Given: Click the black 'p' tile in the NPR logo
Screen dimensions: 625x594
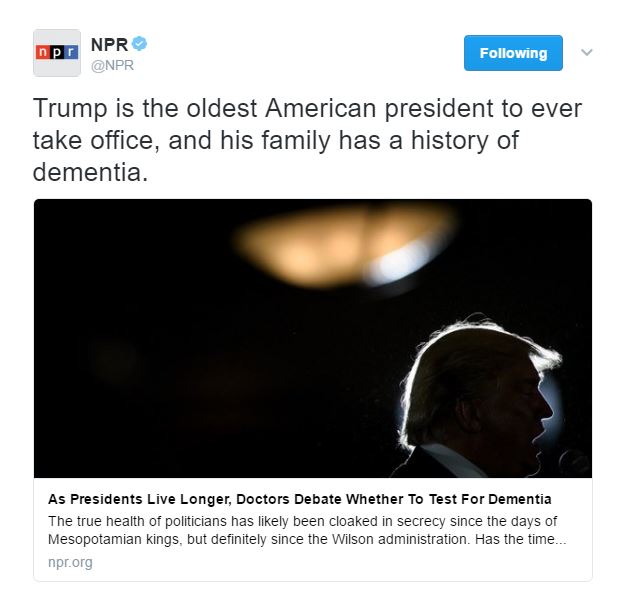Looking at the screenshot, I should click(x=57, y=52).
